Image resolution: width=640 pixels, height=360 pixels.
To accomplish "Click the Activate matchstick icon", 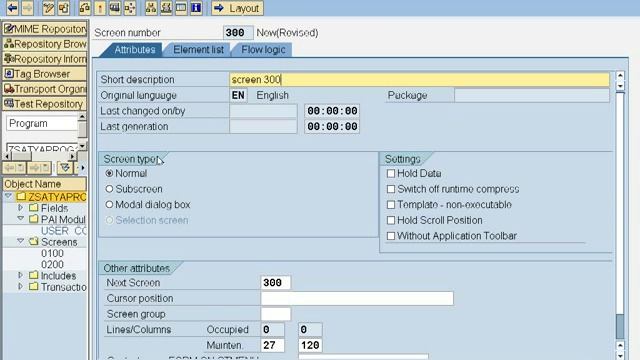I will point(100,8).
